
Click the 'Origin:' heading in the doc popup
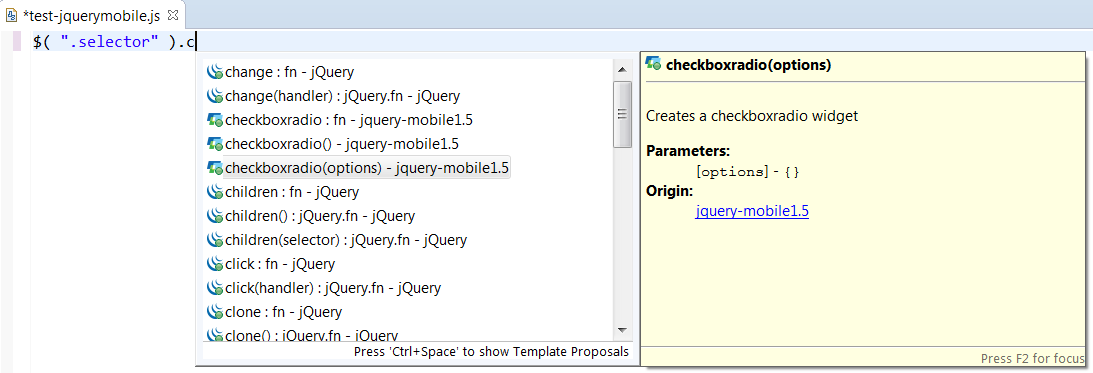point(669,191)
